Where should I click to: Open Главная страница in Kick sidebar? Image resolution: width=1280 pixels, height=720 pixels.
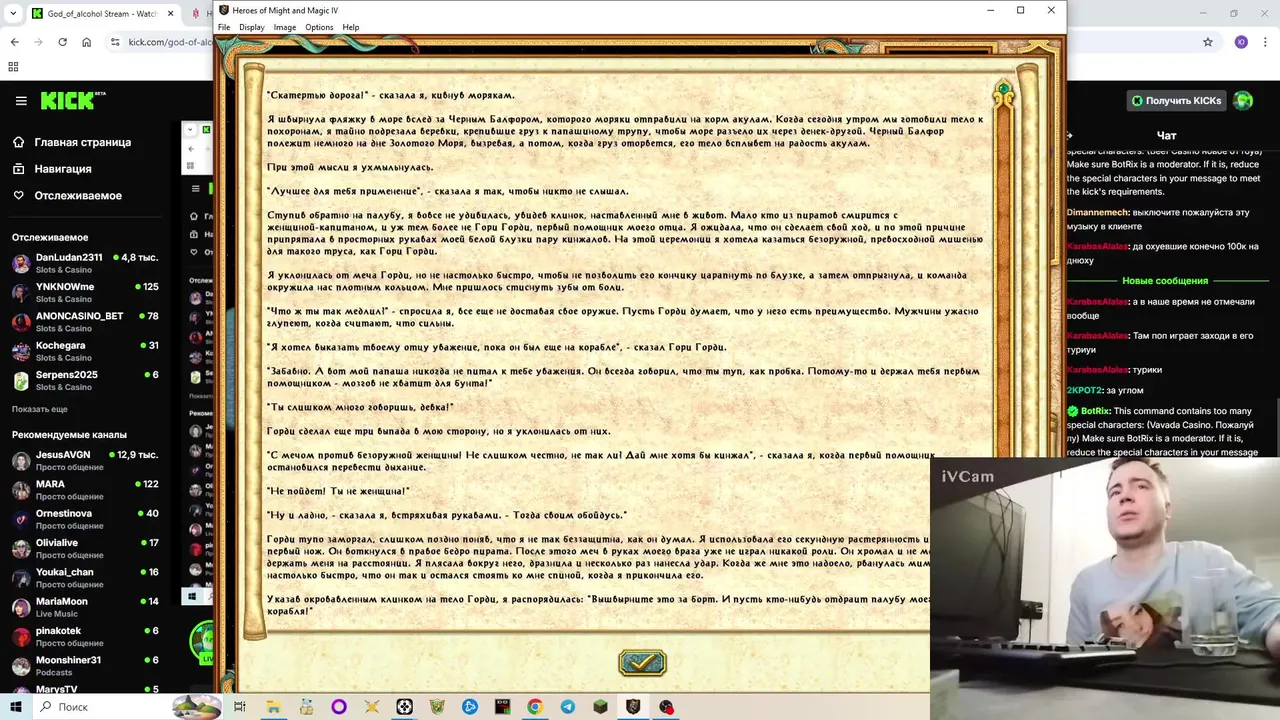pos(82,142)
